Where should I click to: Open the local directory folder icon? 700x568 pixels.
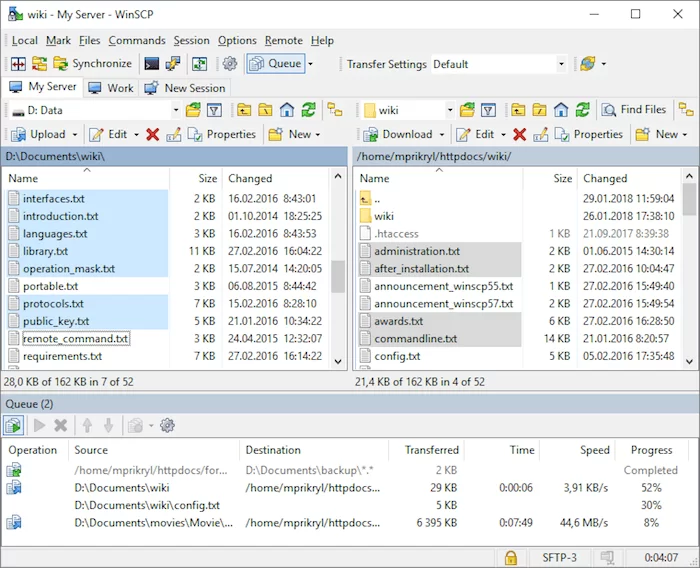tap(193, 110)
